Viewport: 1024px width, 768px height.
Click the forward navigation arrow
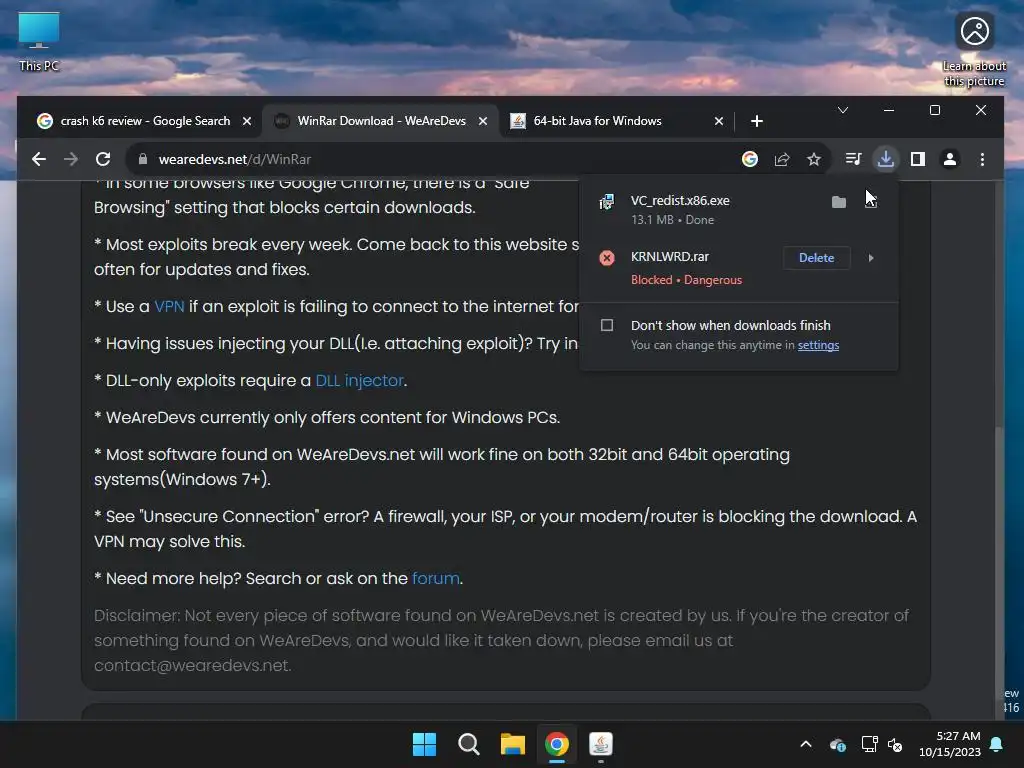pyautogui.click(x=71, y=159)
